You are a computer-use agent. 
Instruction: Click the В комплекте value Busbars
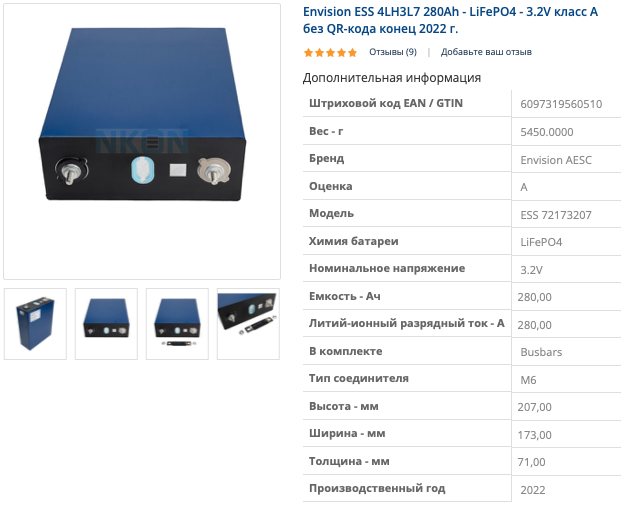click(x=541, y=352)
